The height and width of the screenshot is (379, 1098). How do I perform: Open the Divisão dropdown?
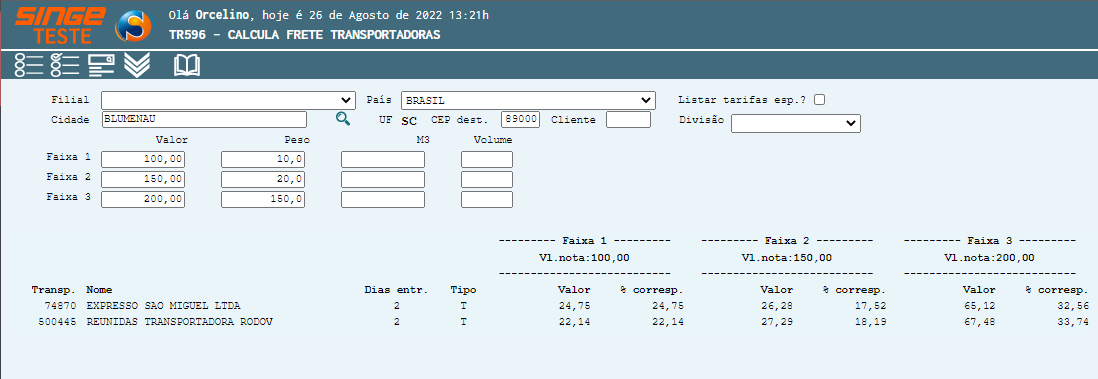pyautogui.click(x=795, y=123)
